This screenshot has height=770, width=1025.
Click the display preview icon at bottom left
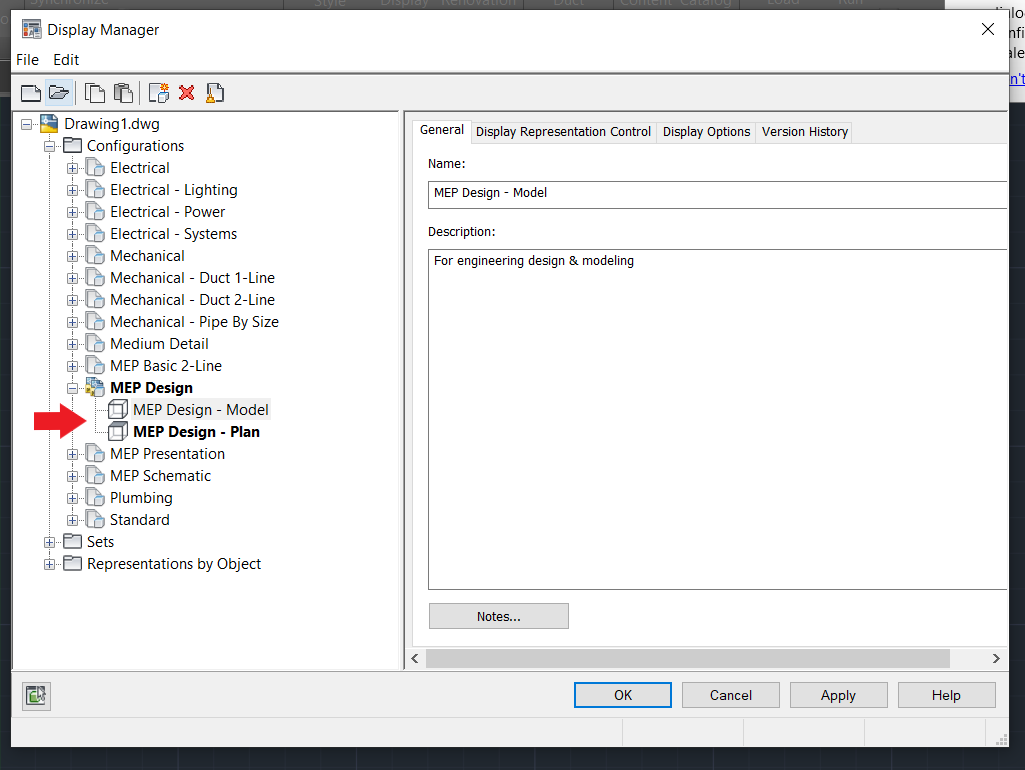(36, 694)
